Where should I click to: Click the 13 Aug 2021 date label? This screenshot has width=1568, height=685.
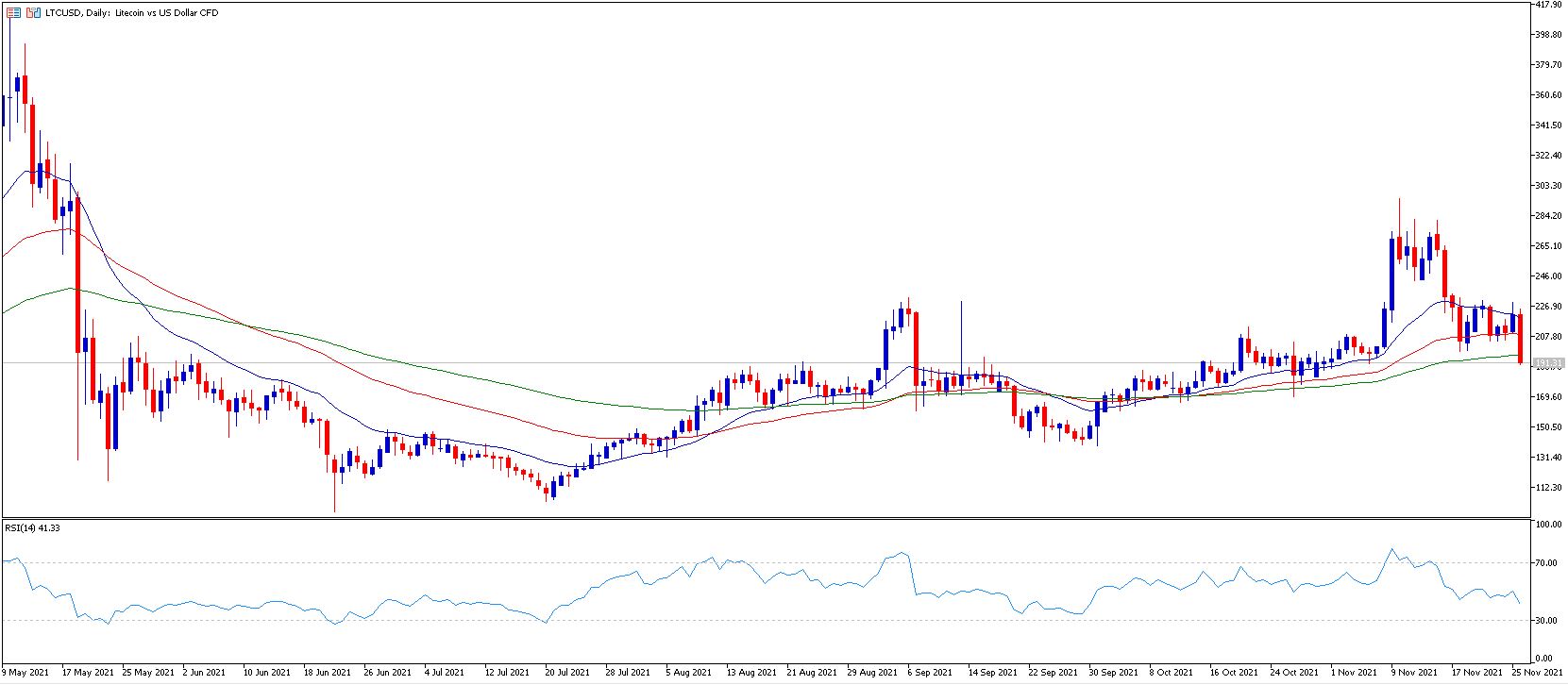point(751,673)
